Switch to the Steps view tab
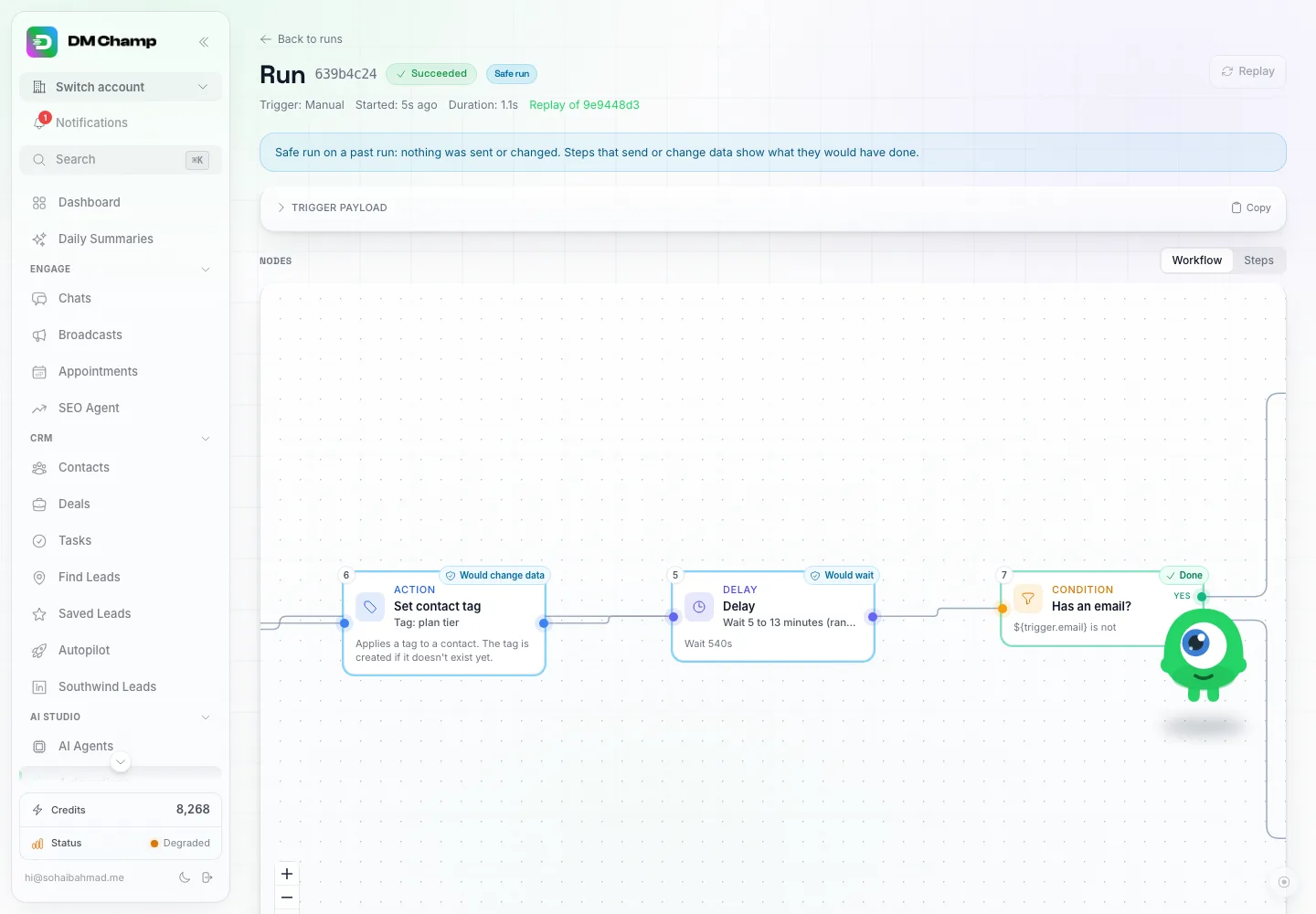1316x914 pixels. click(1258, 260)
